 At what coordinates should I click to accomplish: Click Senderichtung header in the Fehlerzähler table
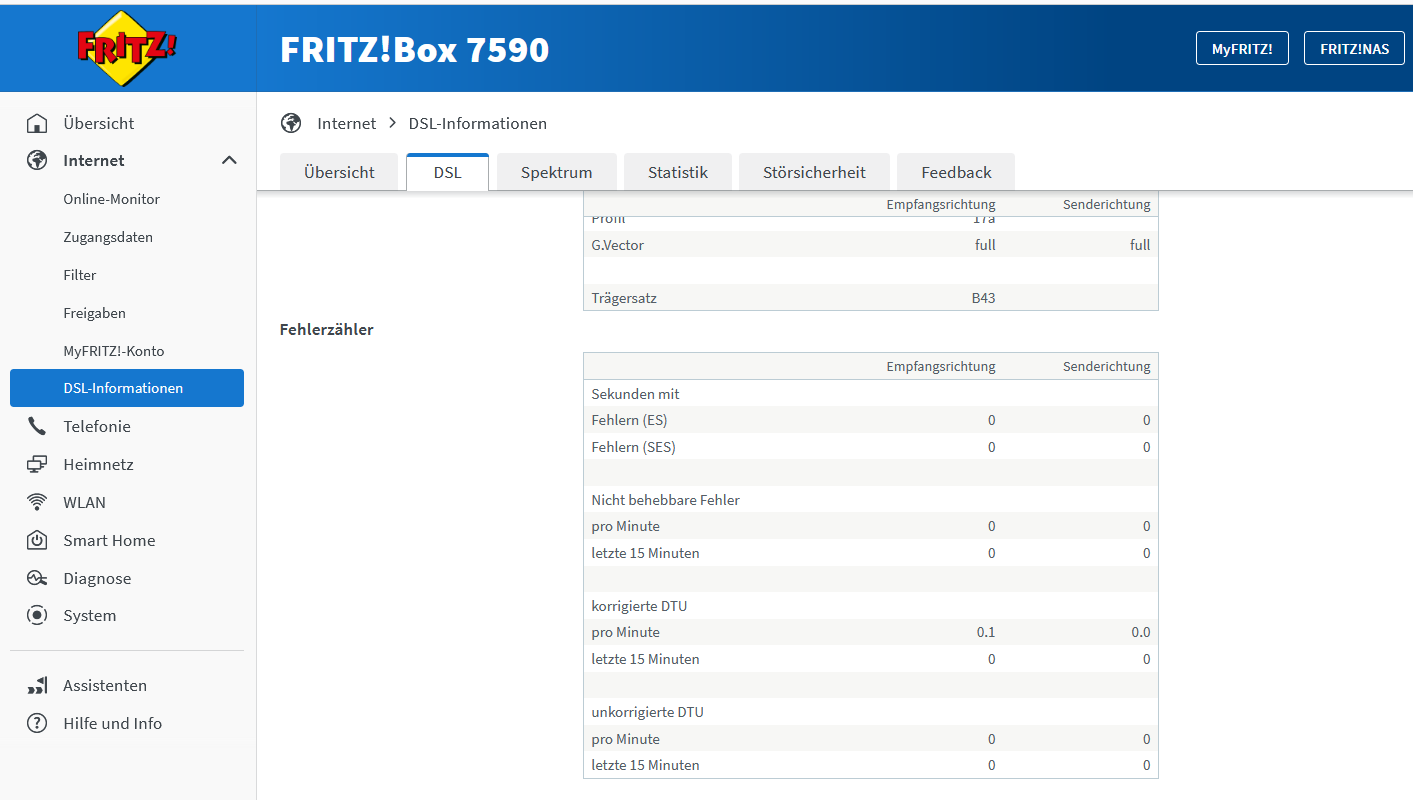click(1107, 366)
